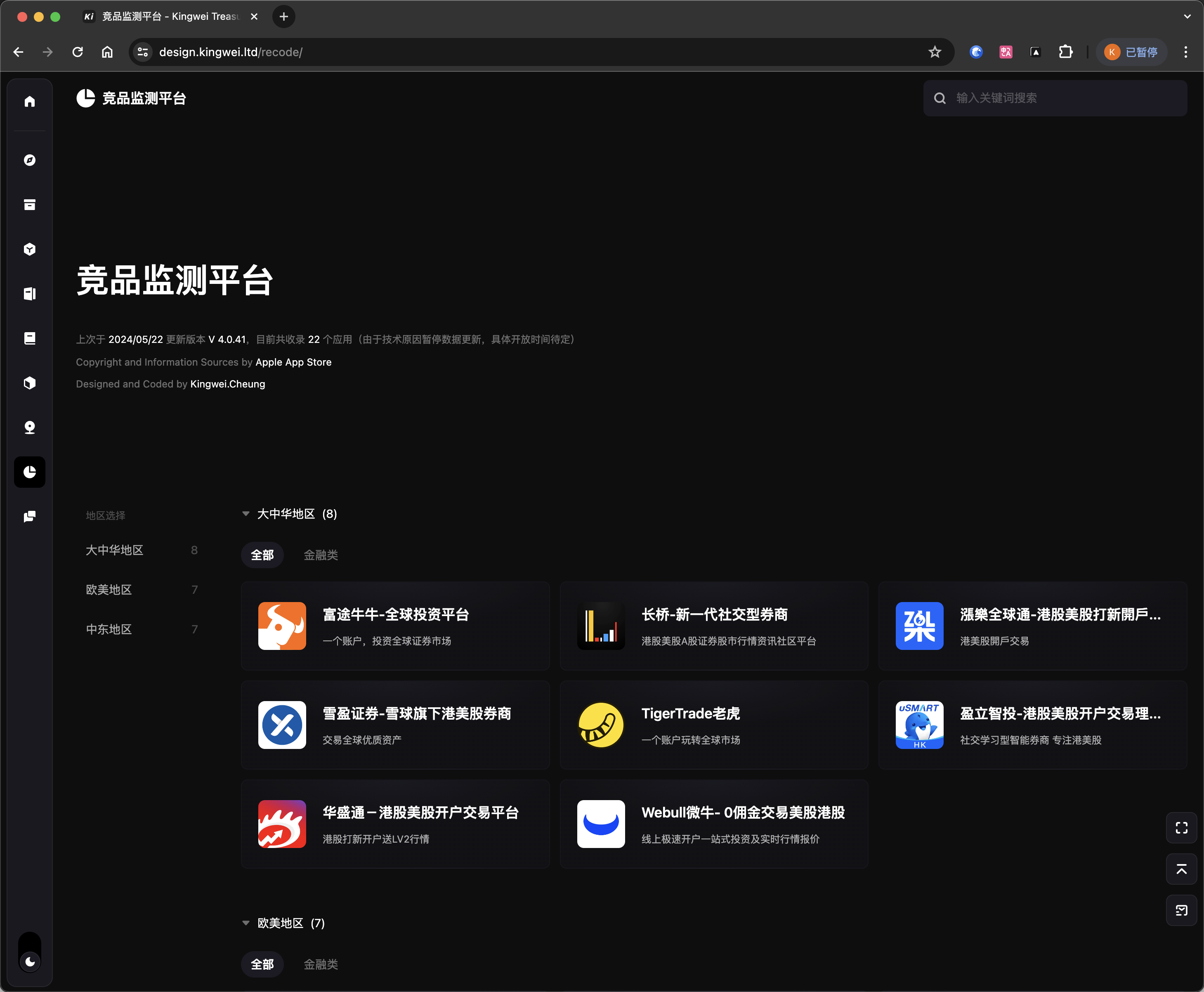Select 全部 tab under 欧美地区

[262, 964]
